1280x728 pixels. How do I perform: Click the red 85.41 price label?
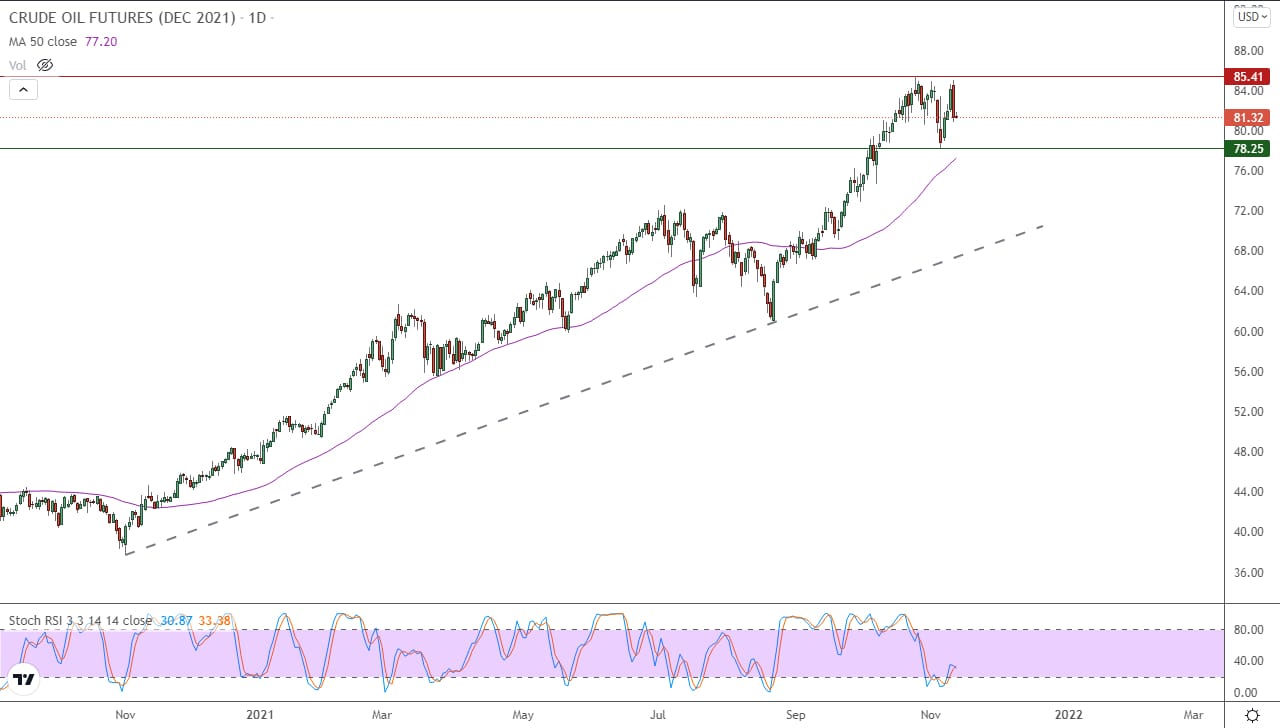pos(1250,76)
